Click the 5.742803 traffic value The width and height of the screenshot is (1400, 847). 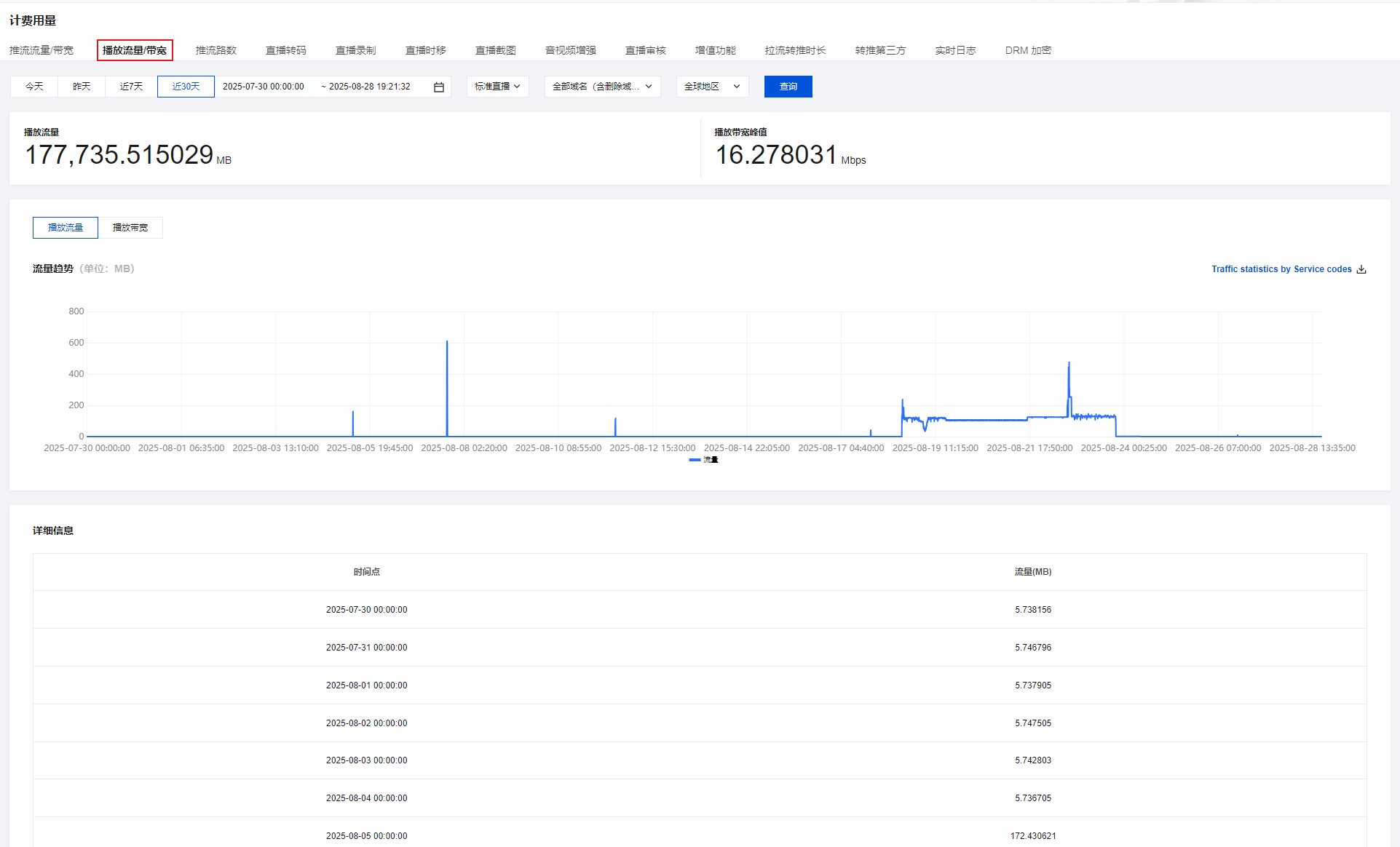[x=1033, y=760]
